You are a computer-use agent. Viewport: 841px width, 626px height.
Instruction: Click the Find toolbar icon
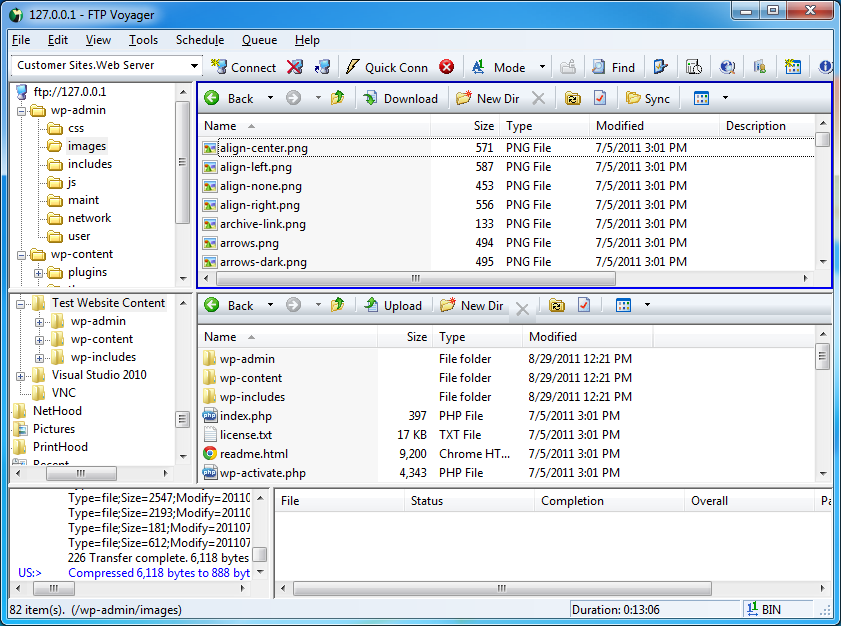598,67
